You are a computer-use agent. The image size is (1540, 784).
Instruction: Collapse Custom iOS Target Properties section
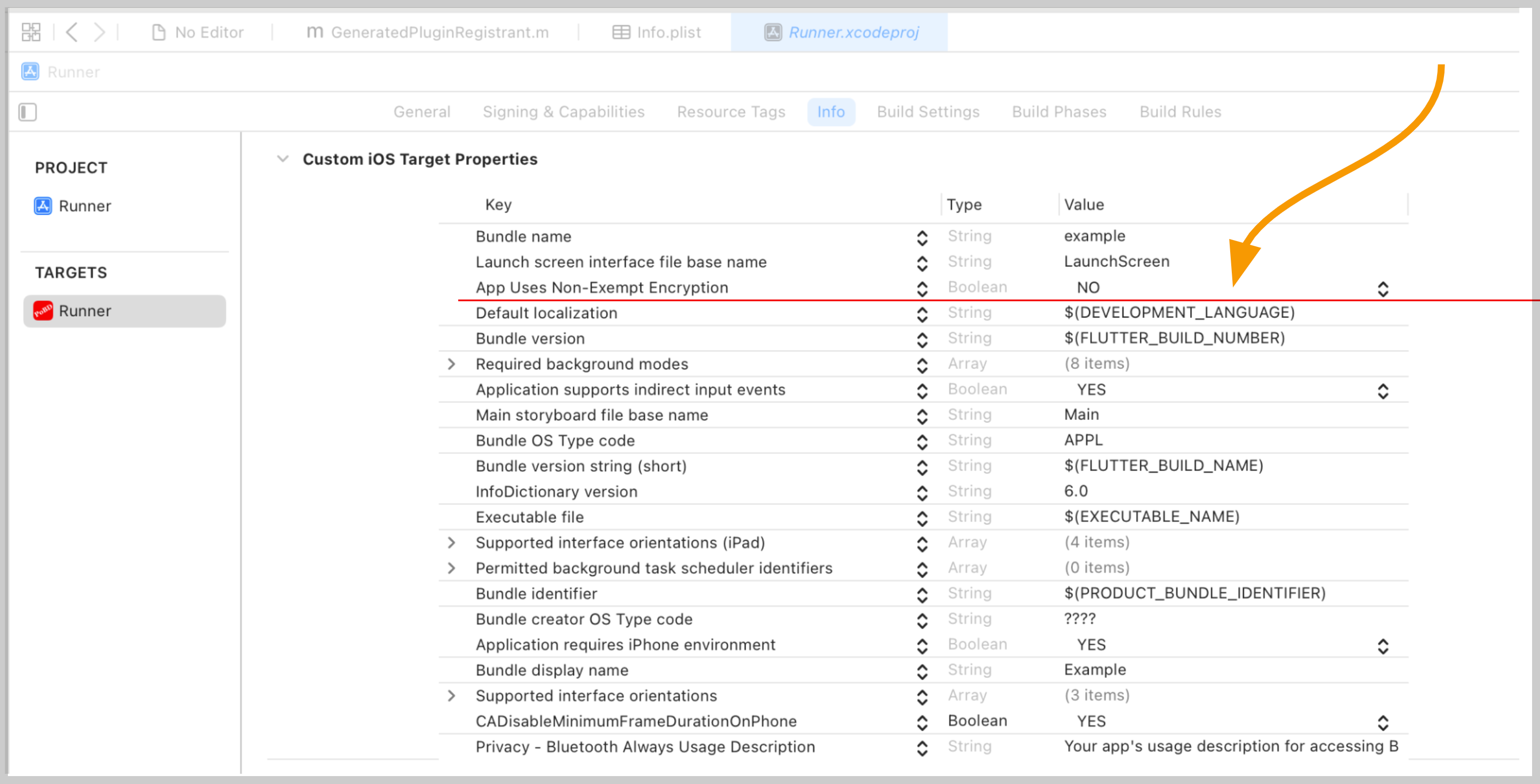[x=283, y=159]
